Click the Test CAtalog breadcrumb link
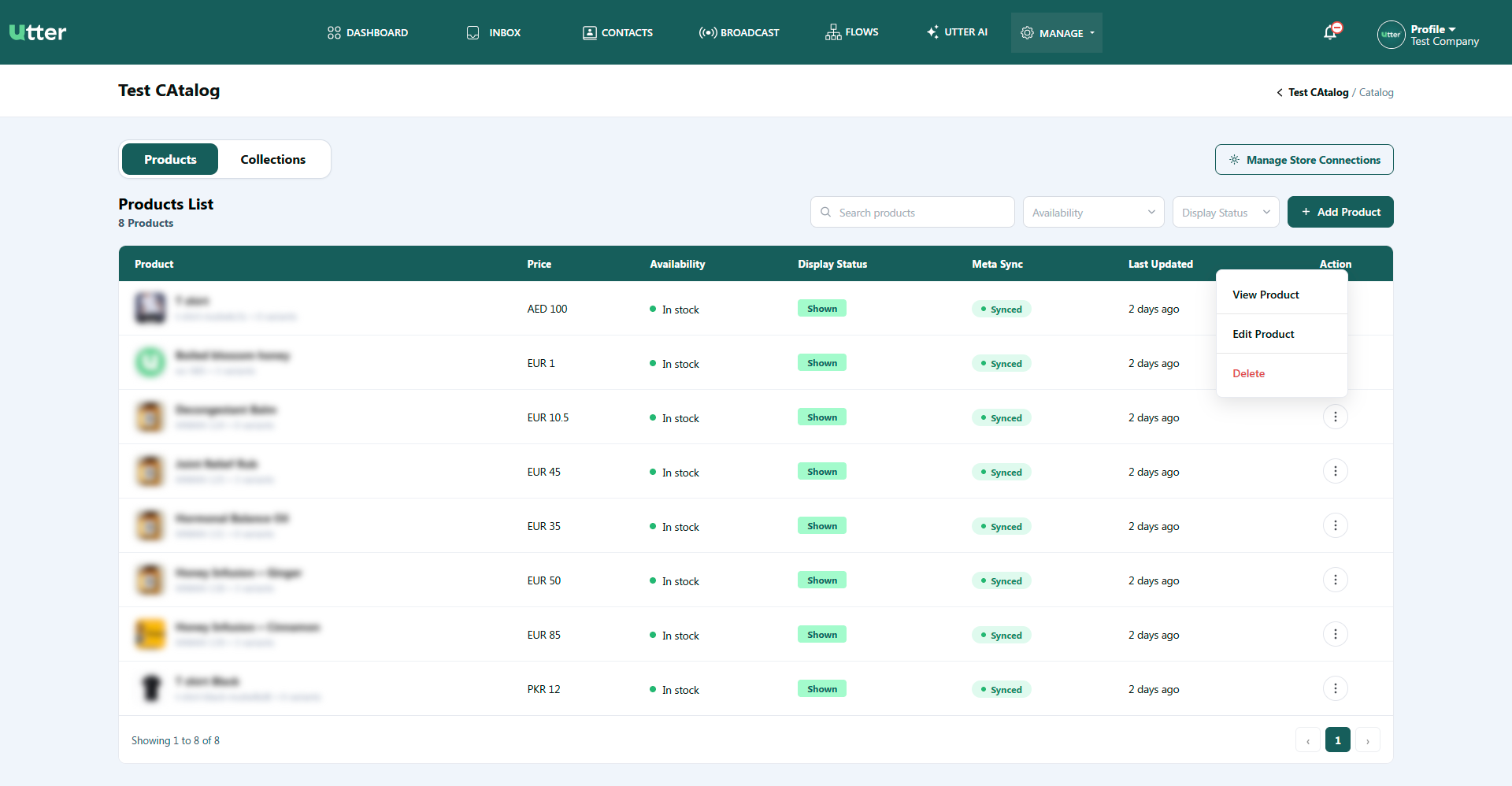 click(1318, 93)
